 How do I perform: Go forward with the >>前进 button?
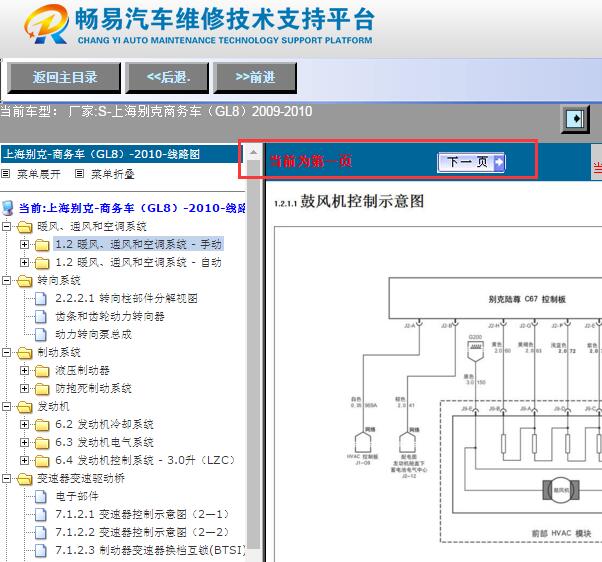[x=255, y=78]
